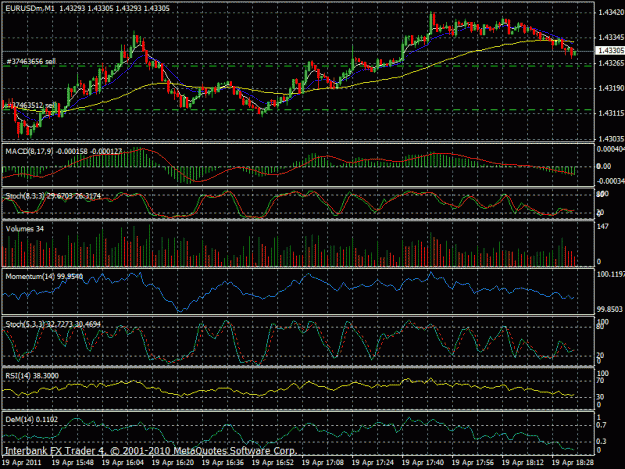The image size is (625, 469).
Task: Click the 19 Apr 15:48 time label
Action: (73, 463)
